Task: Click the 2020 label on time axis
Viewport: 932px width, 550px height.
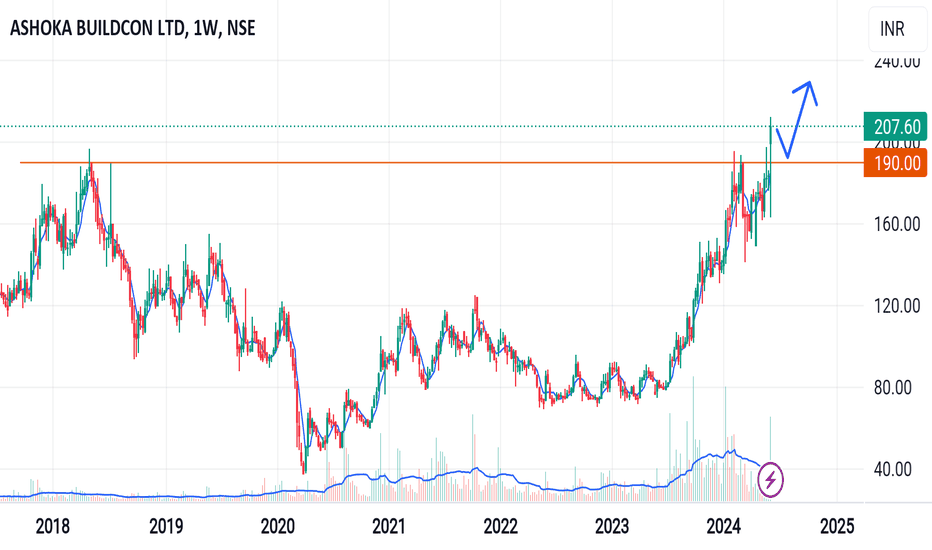Action: (x=278, y=526)
